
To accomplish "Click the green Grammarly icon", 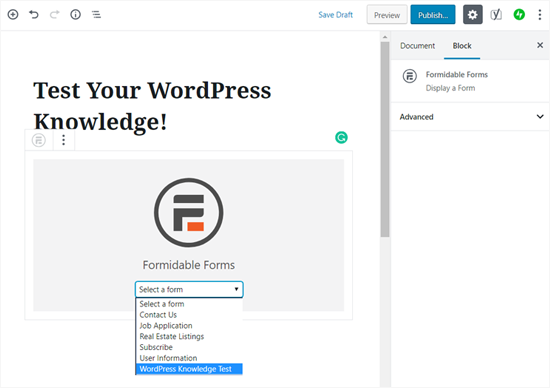I will [x=341, y=138].
